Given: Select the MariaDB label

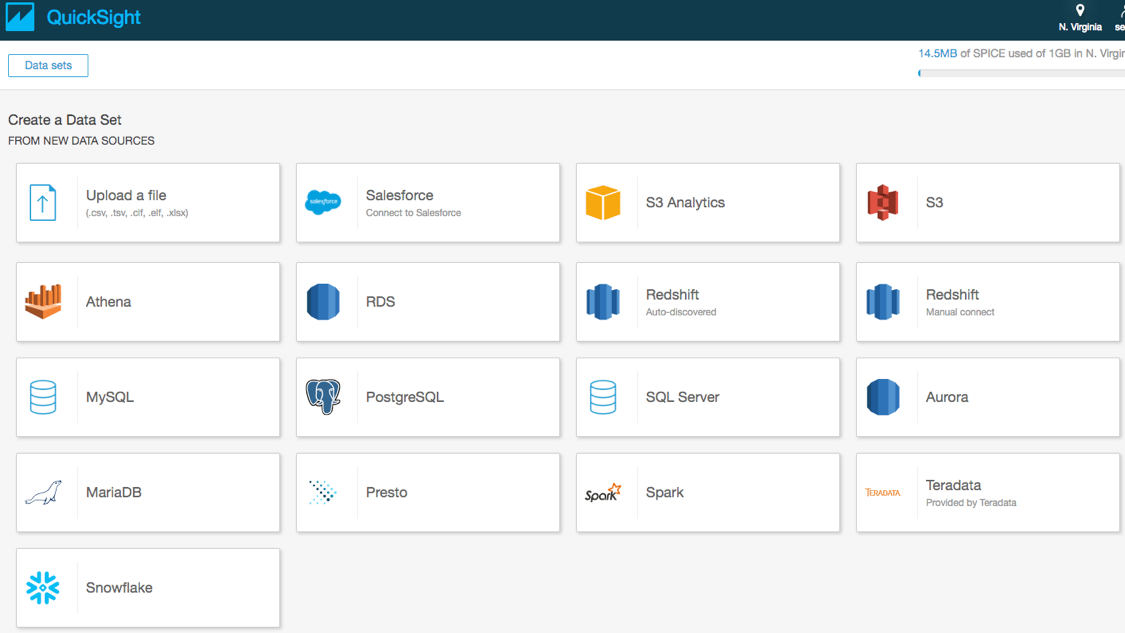Looking at the screenshot, I should pyautogui.click(x=113, y=492).
